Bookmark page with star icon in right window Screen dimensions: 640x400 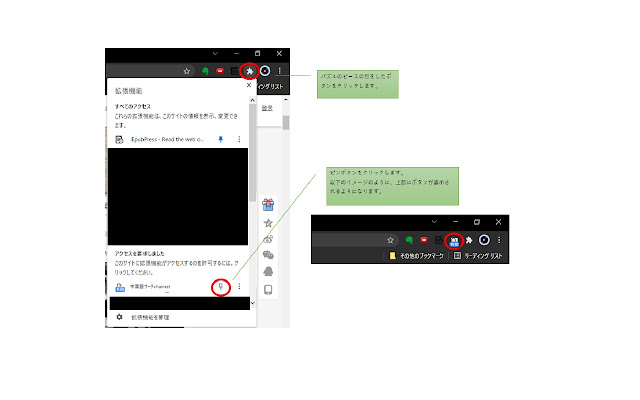[390, 240]
